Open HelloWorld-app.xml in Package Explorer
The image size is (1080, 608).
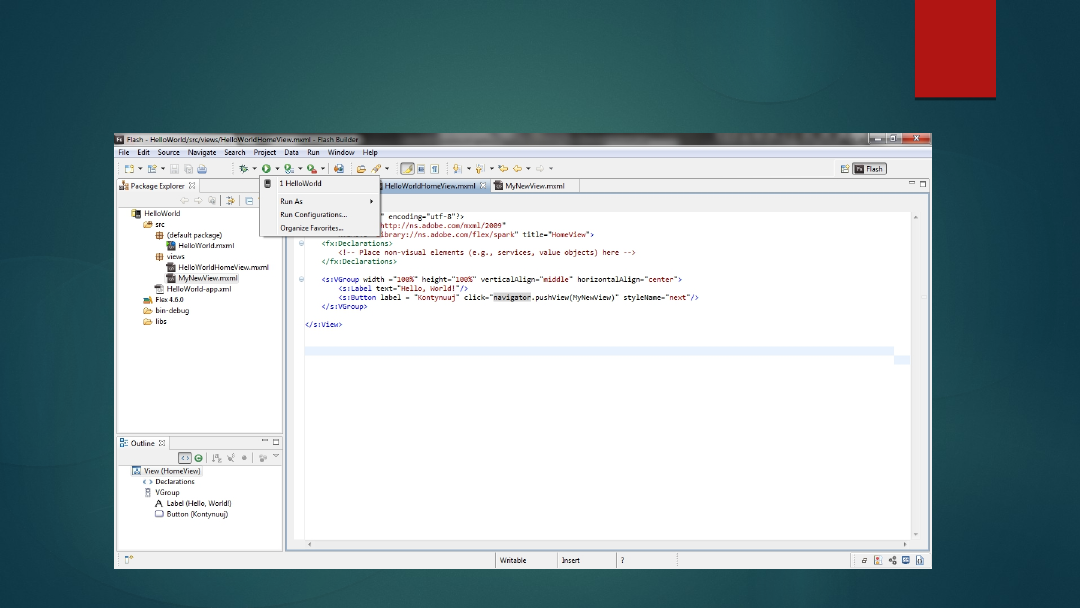[198, 289]
